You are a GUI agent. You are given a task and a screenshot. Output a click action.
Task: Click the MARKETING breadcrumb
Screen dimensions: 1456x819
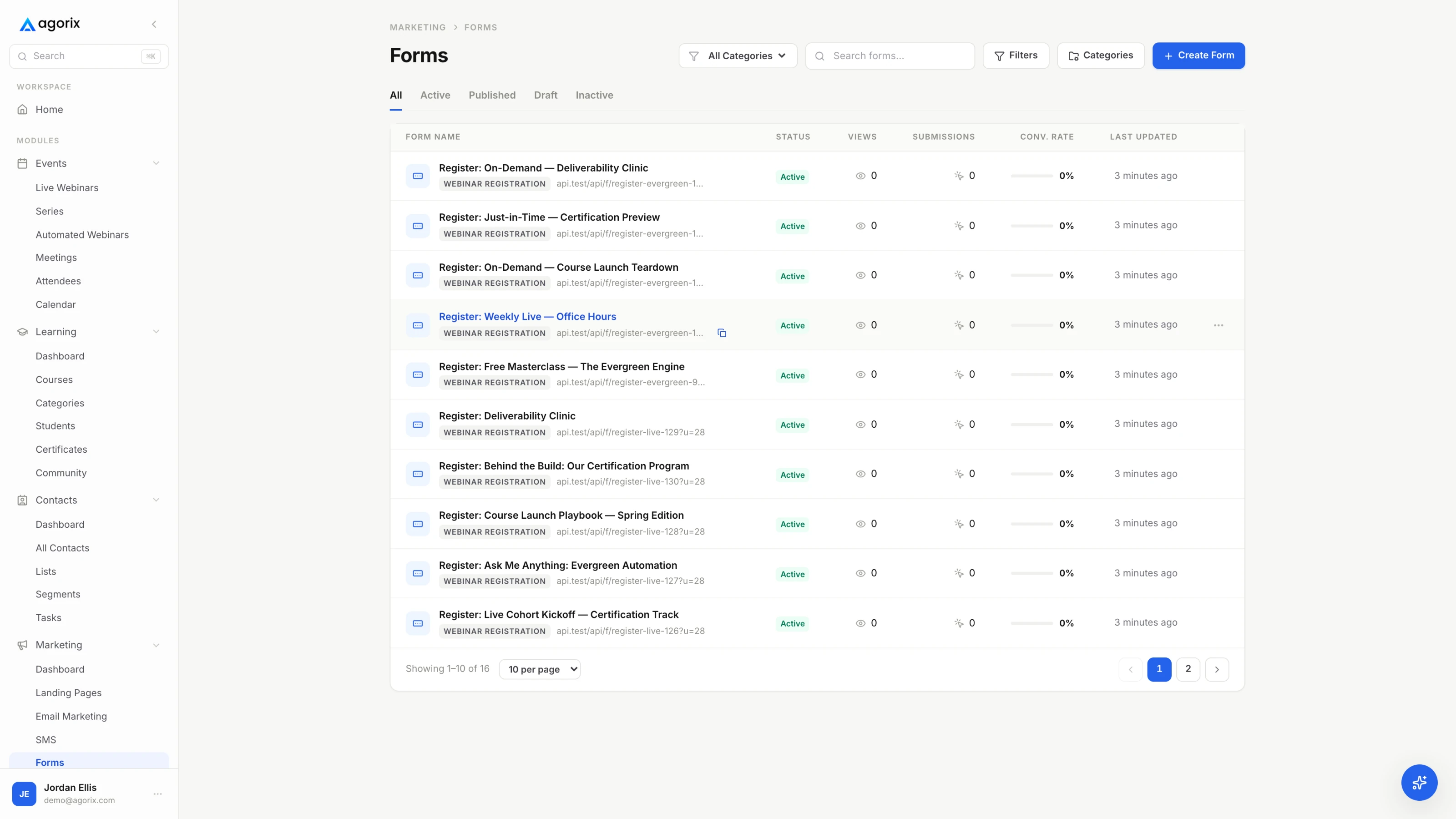[417, 27]
